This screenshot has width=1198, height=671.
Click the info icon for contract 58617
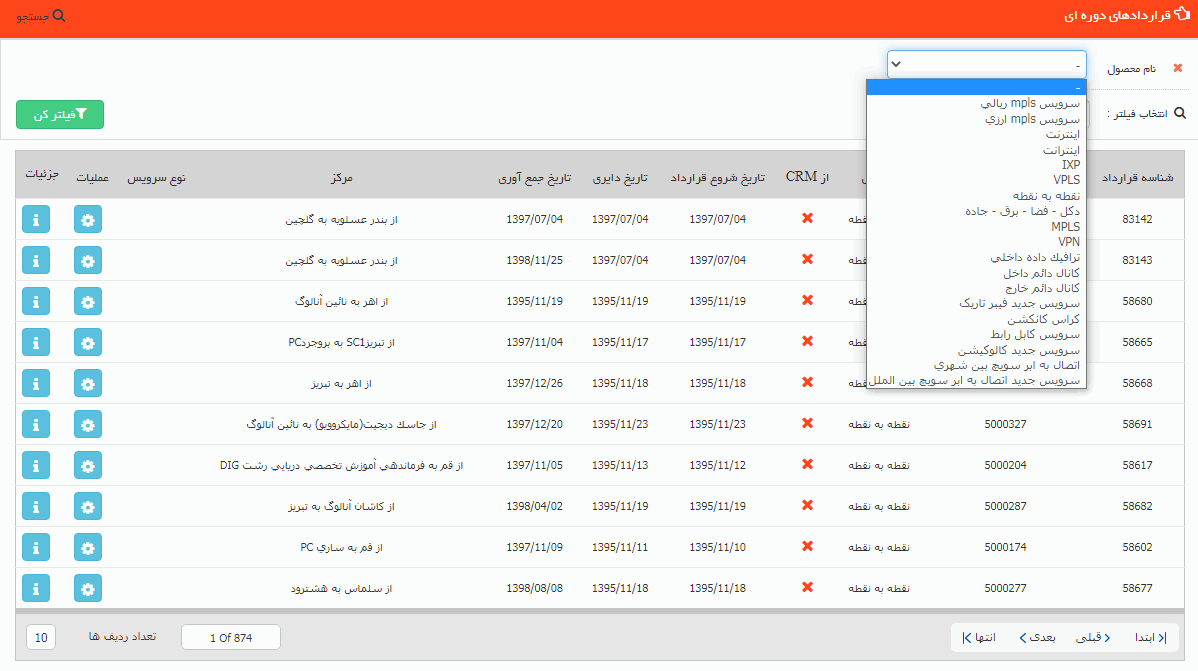coord(36,465)
